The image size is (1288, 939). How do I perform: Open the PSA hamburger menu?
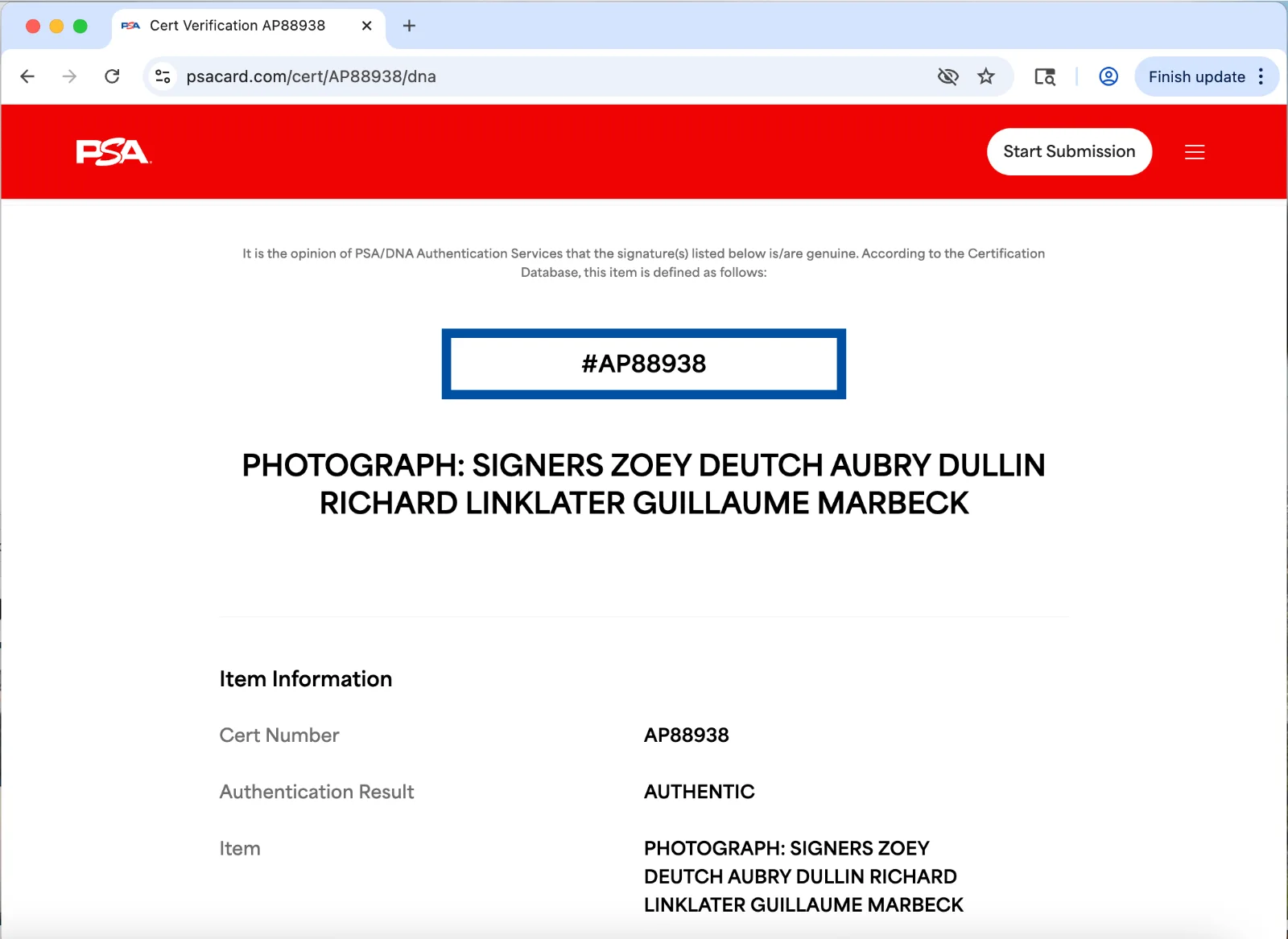(x=1195, y=152)
